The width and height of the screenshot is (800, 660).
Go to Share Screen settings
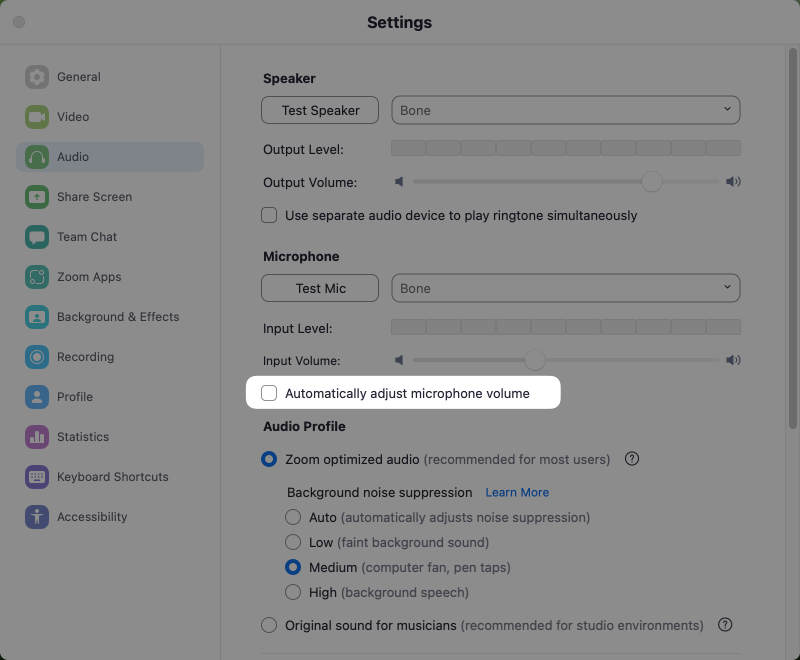[x=110, y=197]
